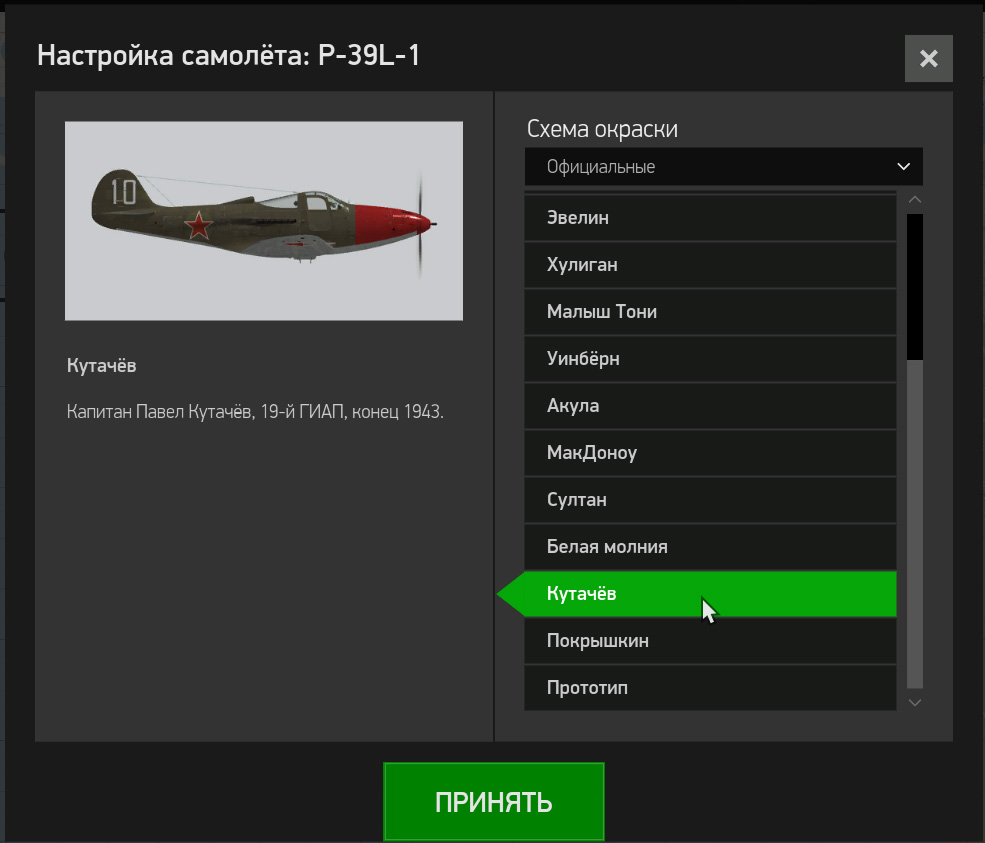Select the Хулиган paint scheme
This screenshot has height=843, width=985.
[x=710, y=265]
